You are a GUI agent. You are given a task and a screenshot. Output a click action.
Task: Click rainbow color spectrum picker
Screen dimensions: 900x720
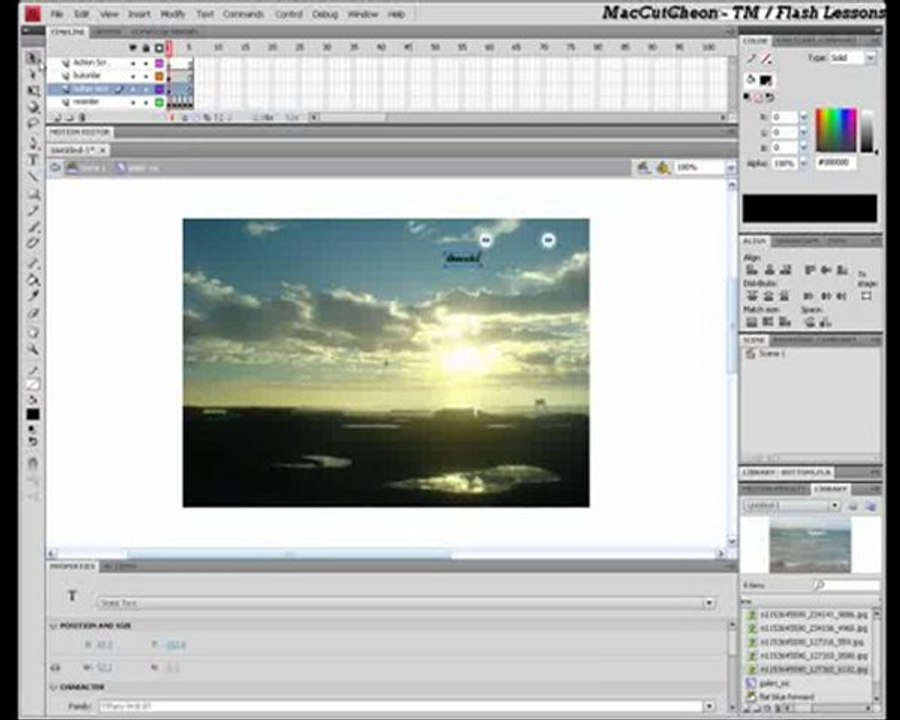836,130
